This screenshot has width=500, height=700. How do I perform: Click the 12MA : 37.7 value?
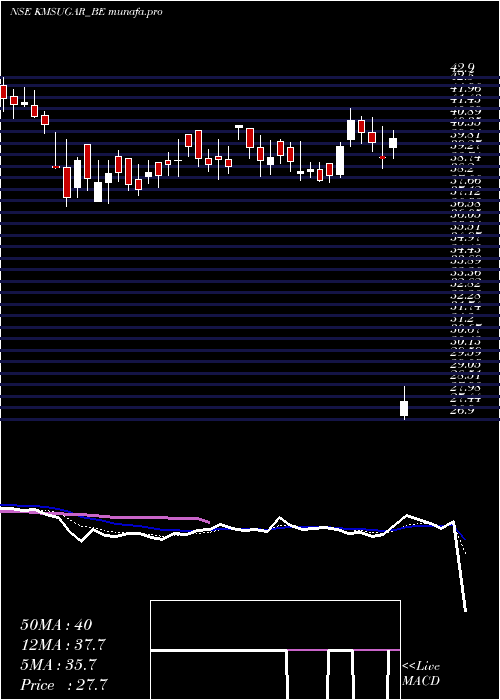pyautogui.click(x=63, y=645)
